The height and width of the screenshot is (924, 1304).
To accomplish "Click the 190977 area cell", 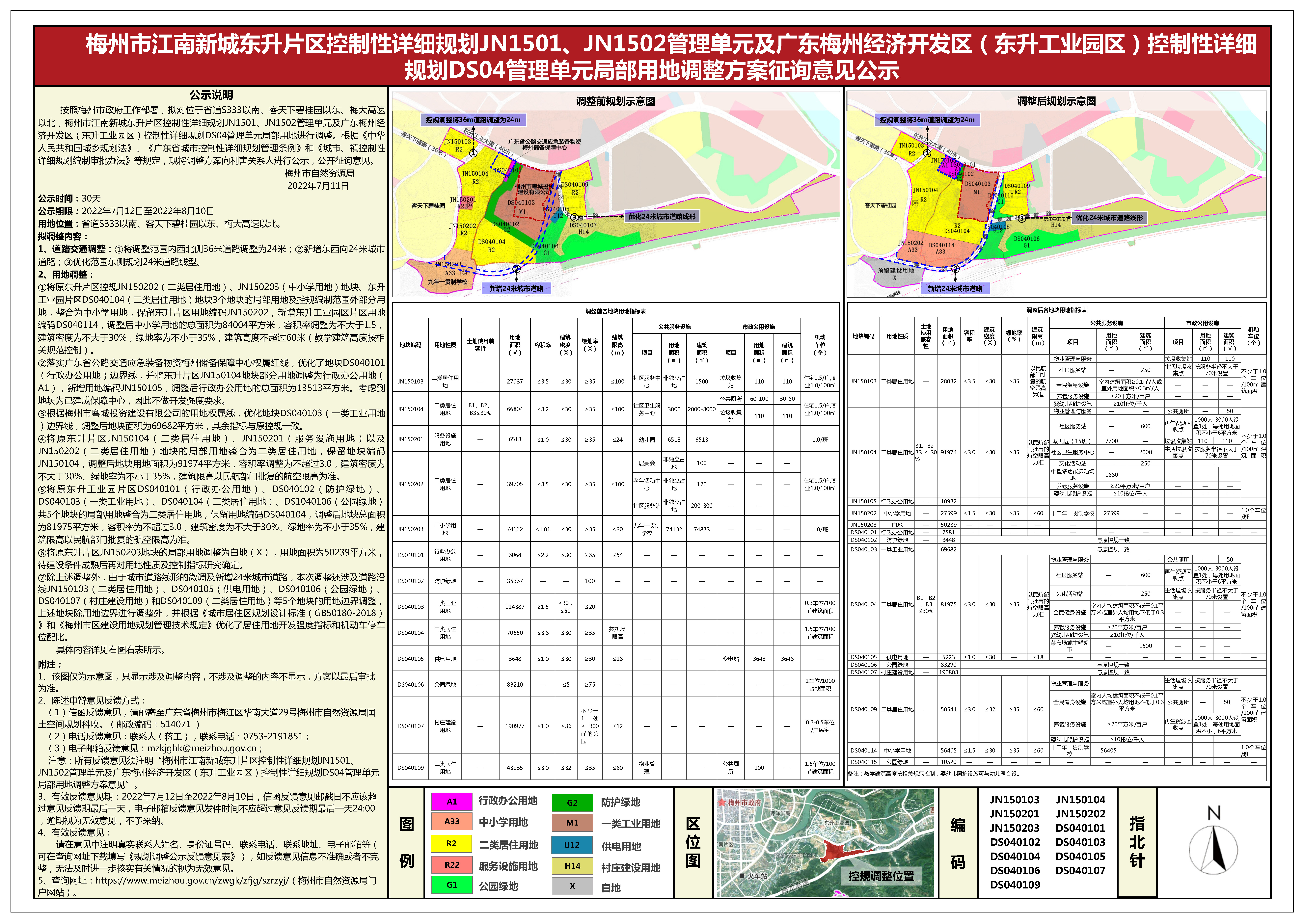I will [x=514, y=726].
